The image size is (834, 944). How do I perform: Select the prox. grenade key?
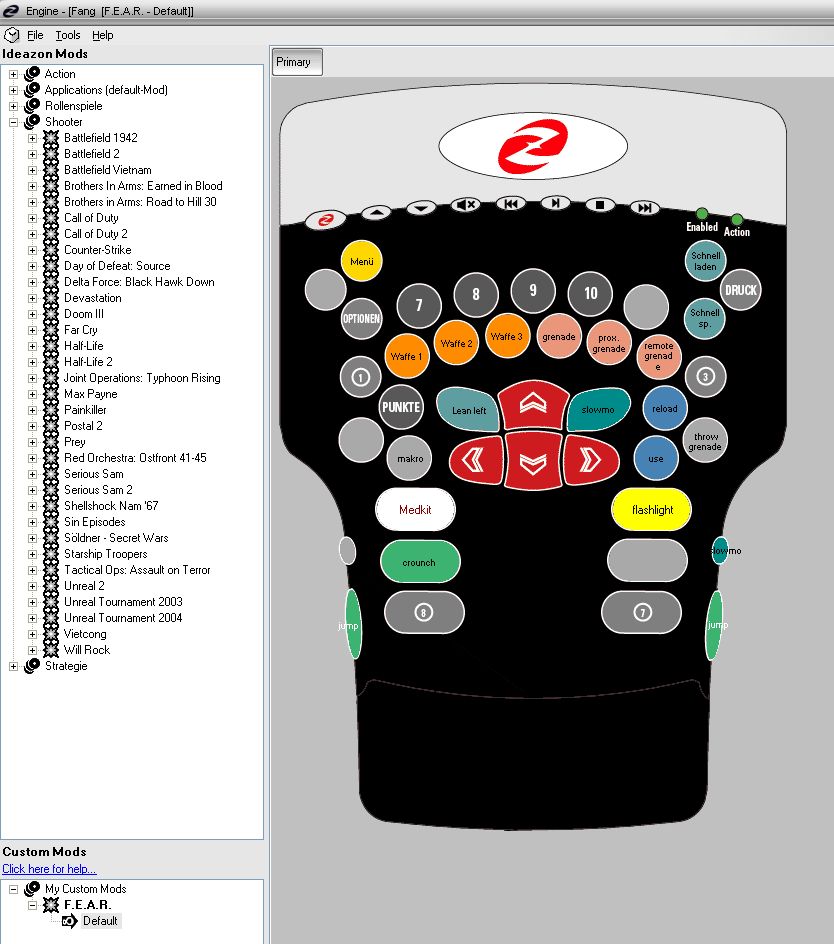(x=609, y=343)
